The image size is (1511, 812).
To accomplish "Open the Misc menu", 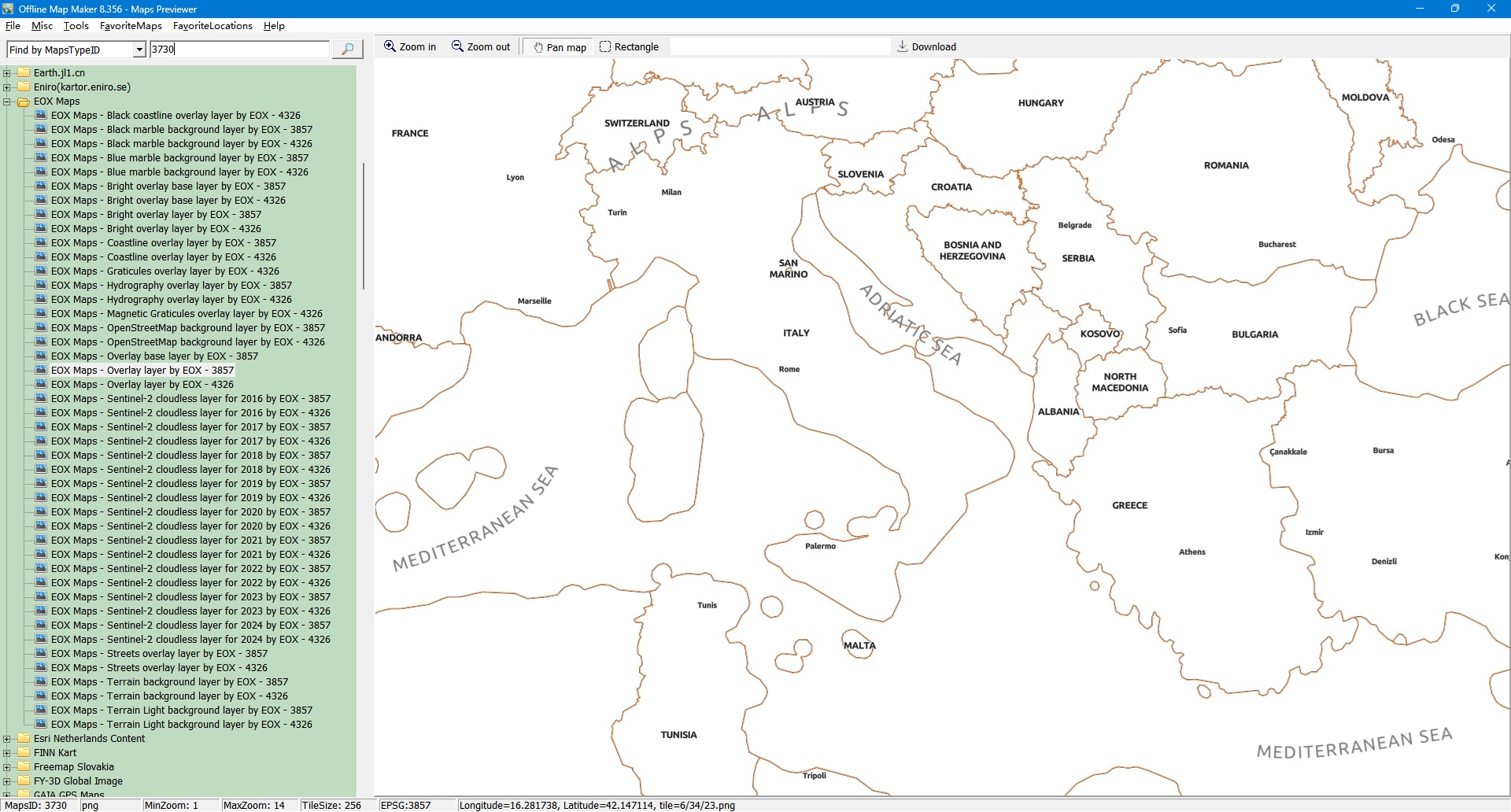I will click(x=42, y=26).
